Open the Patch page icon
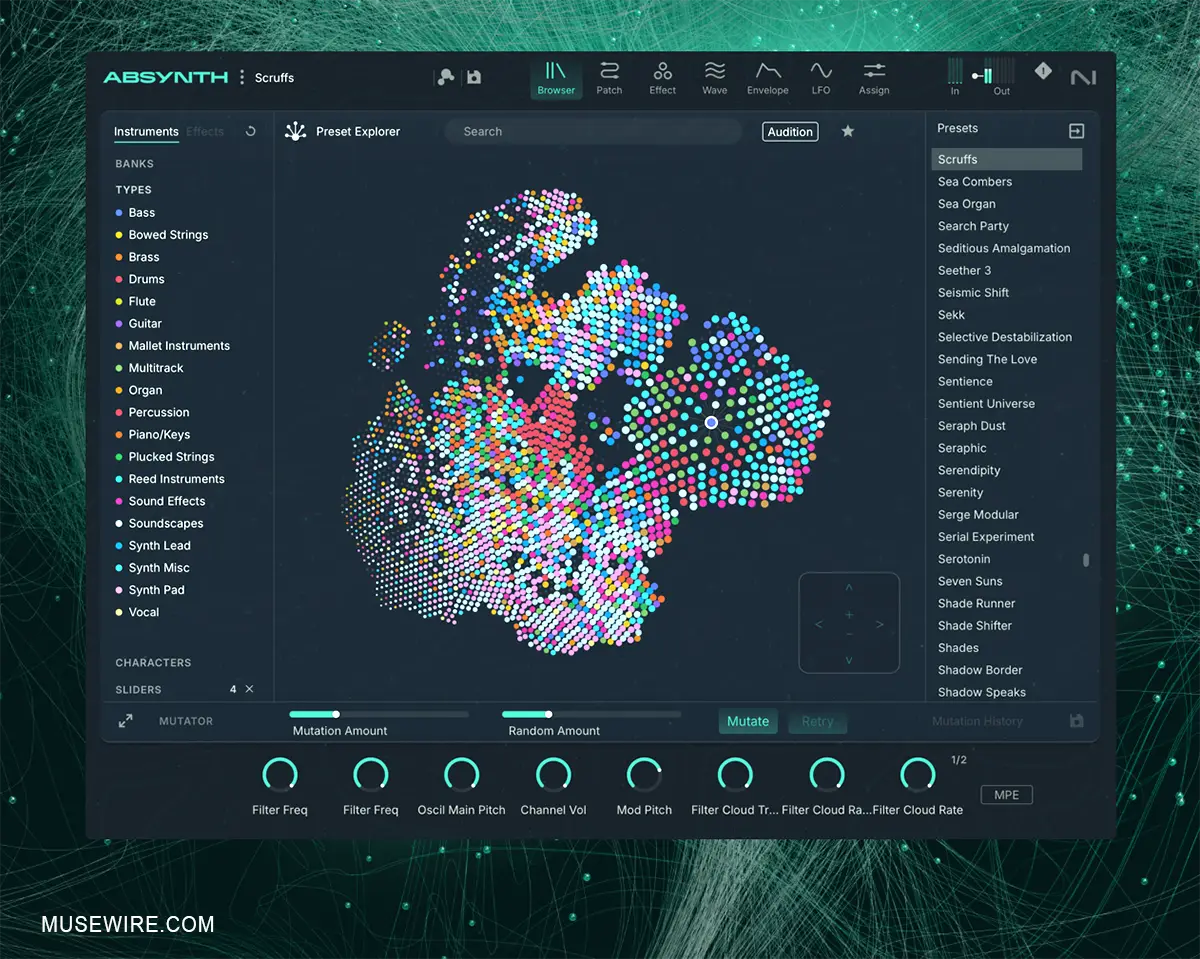1200x959 pixels. point(609,71)
